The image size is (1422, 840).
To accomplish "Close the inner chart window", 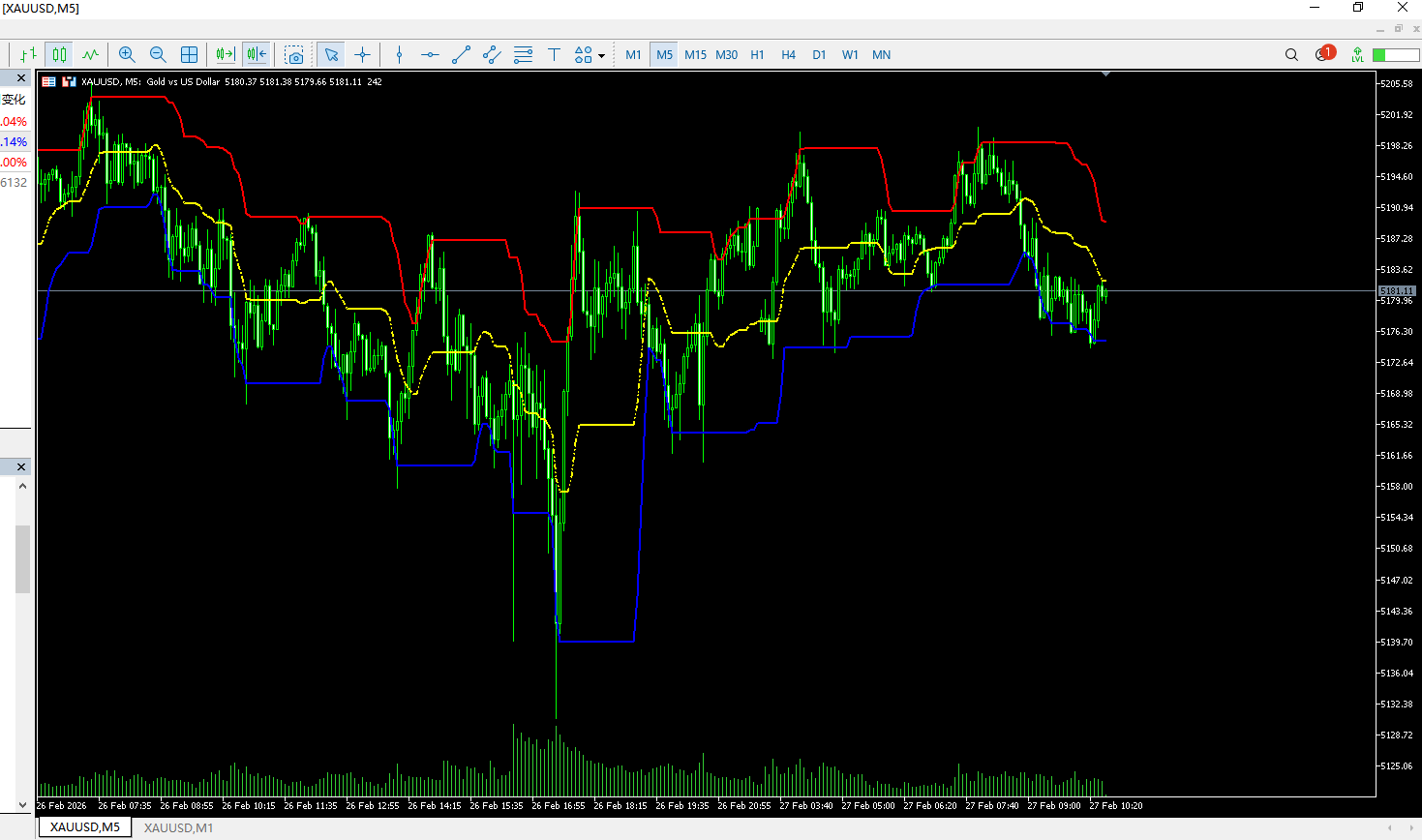I will pos(1415,29).
